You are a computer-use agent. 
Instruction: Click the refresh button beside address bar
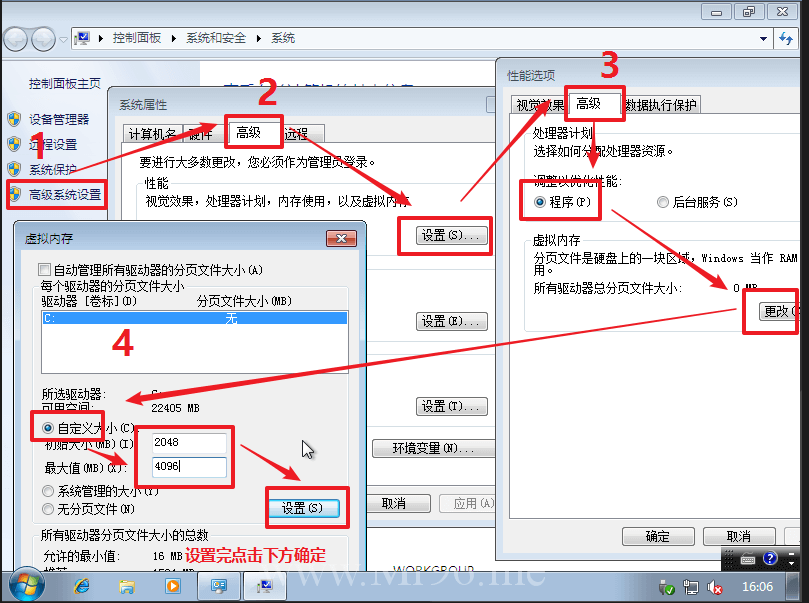[786, 39]
